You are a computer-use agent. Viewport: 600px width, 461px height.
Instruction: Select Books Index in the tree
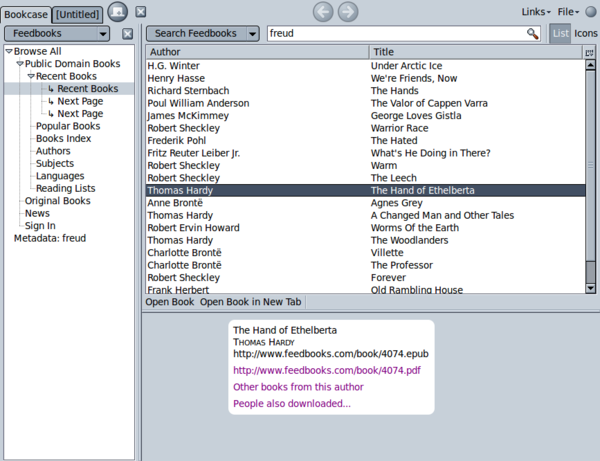[63, 138]
